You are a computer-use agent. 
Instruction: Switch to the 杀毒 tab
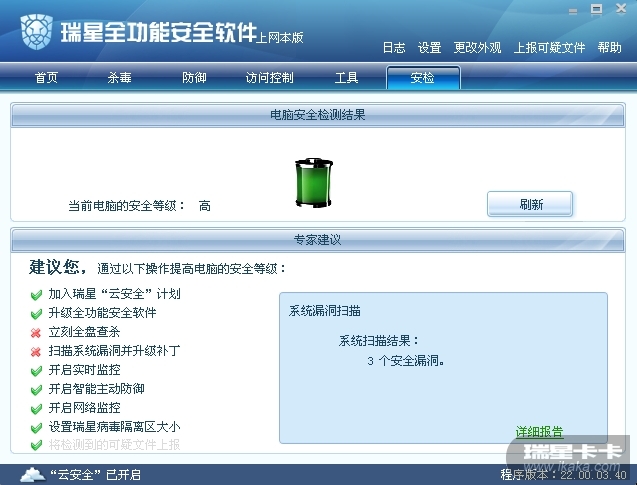click(119, 78)
